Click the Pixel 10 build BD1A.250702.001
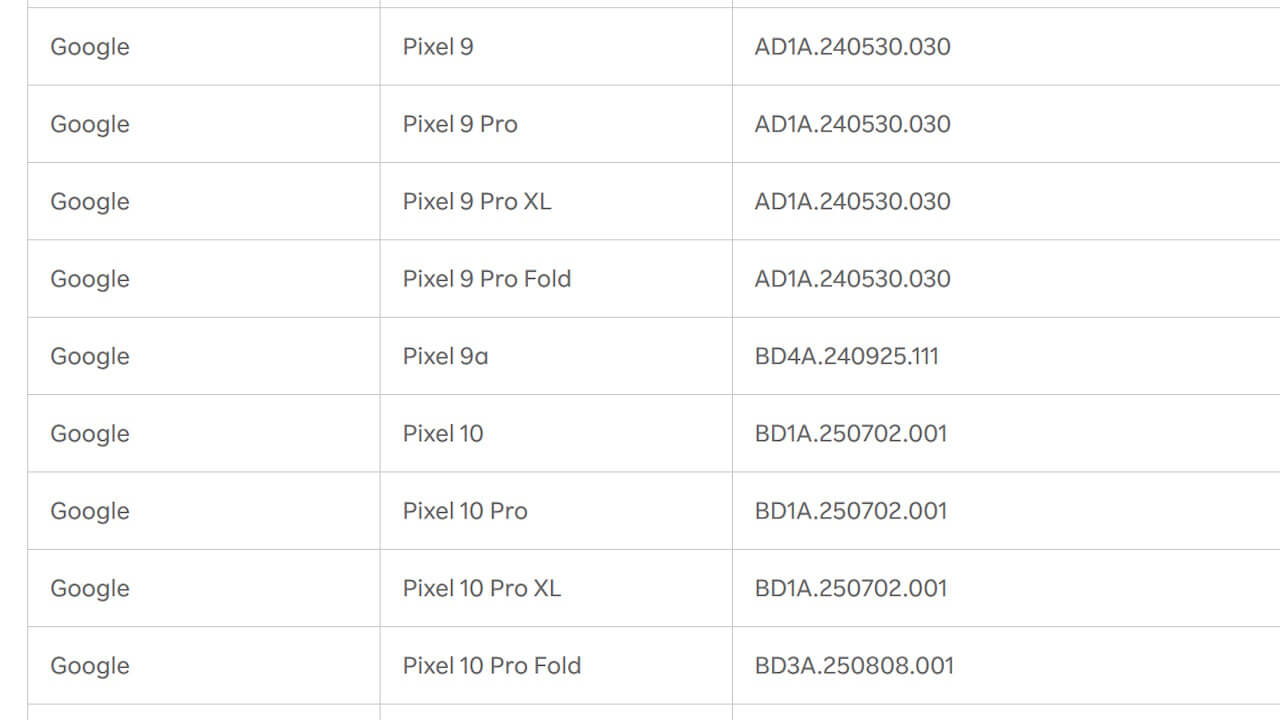Image resolution: width=1280 pixels, height=720 pixels. pyautogui.click(x=851, y=433)
